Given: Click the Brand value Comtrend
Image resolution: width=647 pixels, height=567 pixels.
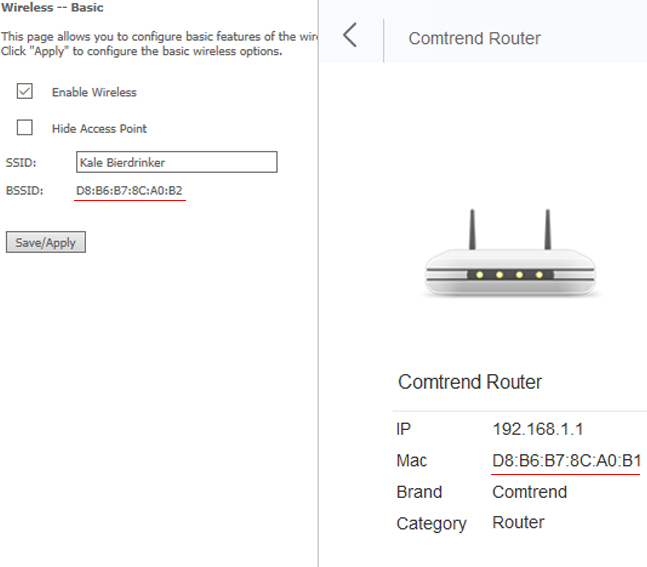Looking at the screenshot, I should tap(530, 492).
